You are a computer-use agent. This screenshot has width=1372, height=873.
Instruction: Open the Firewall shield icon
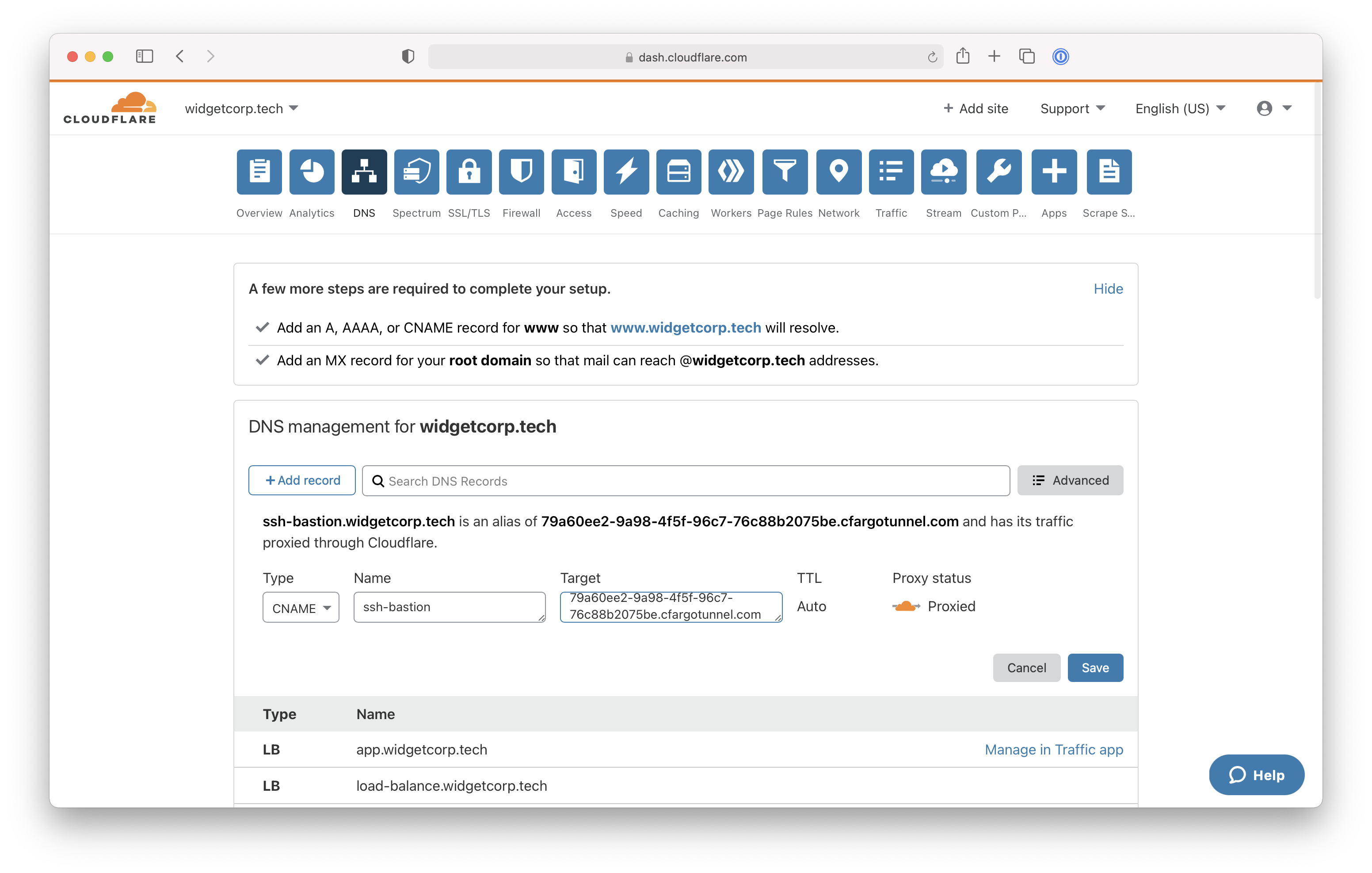pos(521,172)
